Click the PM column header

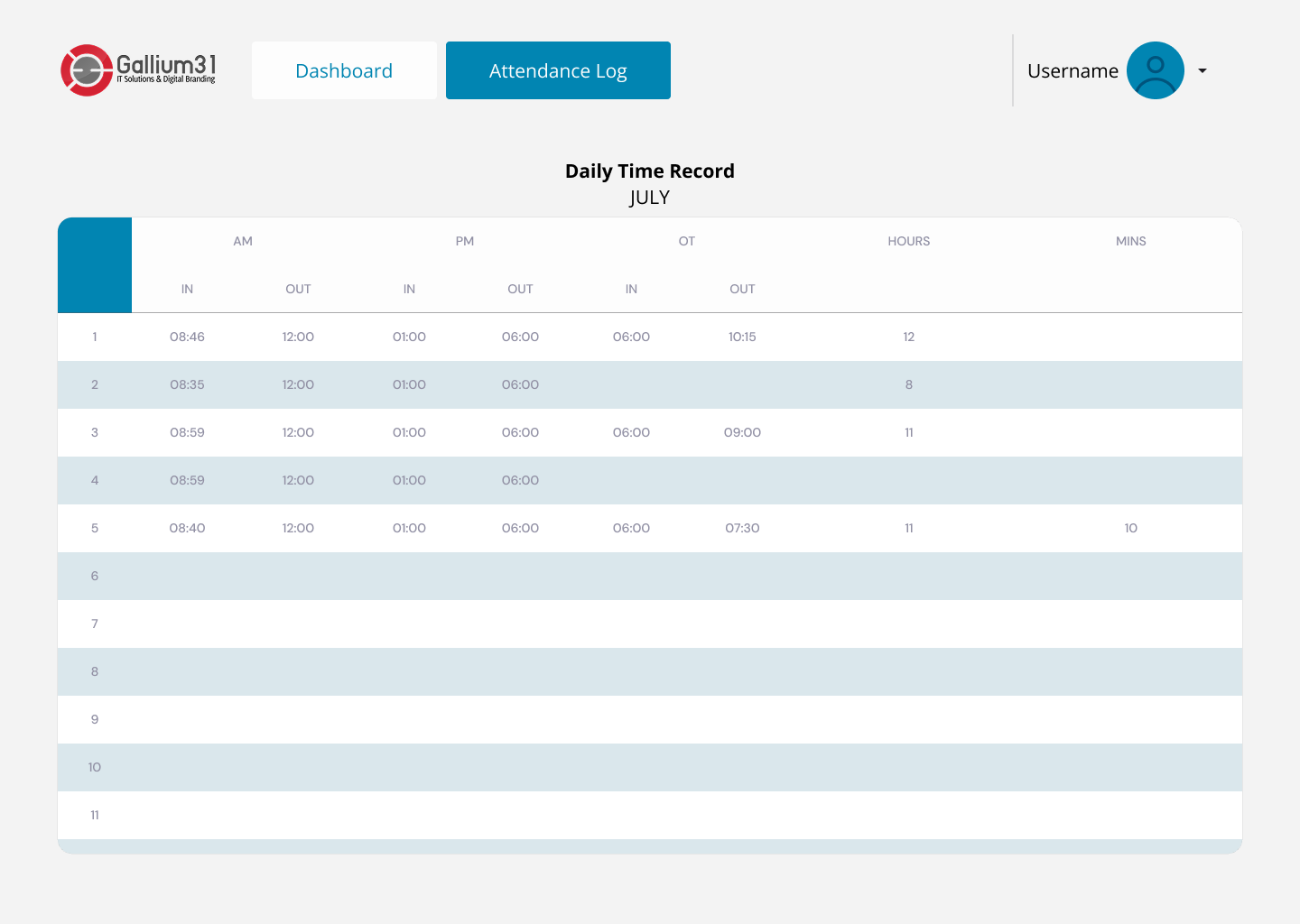pyautogui.click(x=464, y=241)
